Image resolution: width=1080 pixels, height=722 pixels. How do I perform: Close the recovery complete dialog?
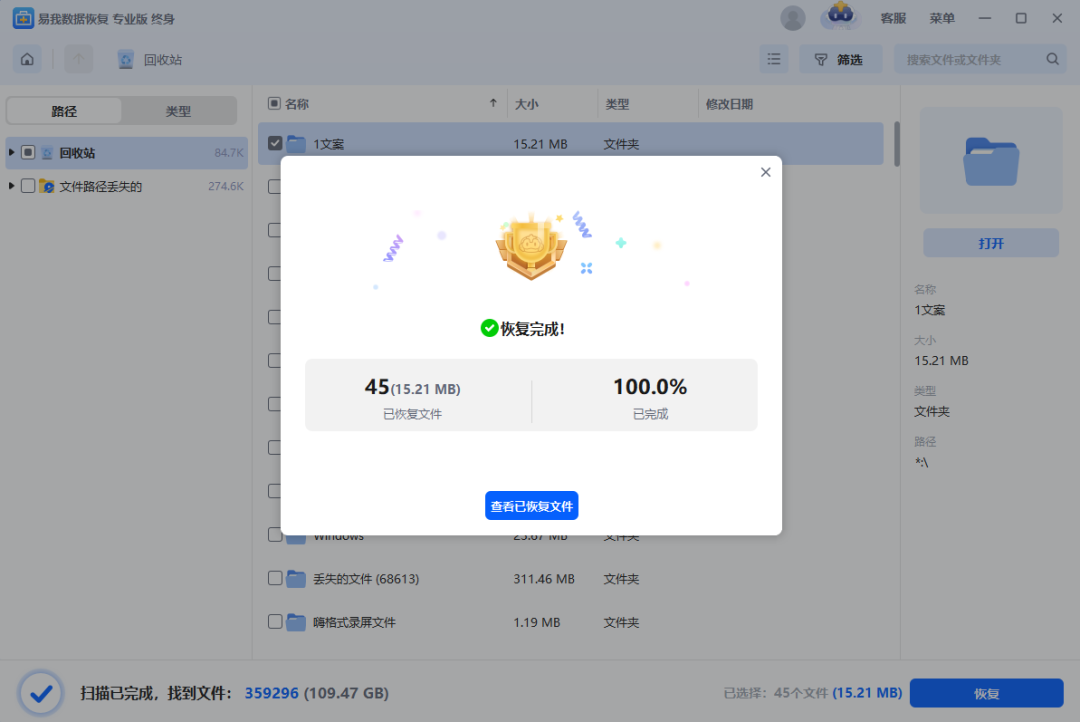(765, 172)
